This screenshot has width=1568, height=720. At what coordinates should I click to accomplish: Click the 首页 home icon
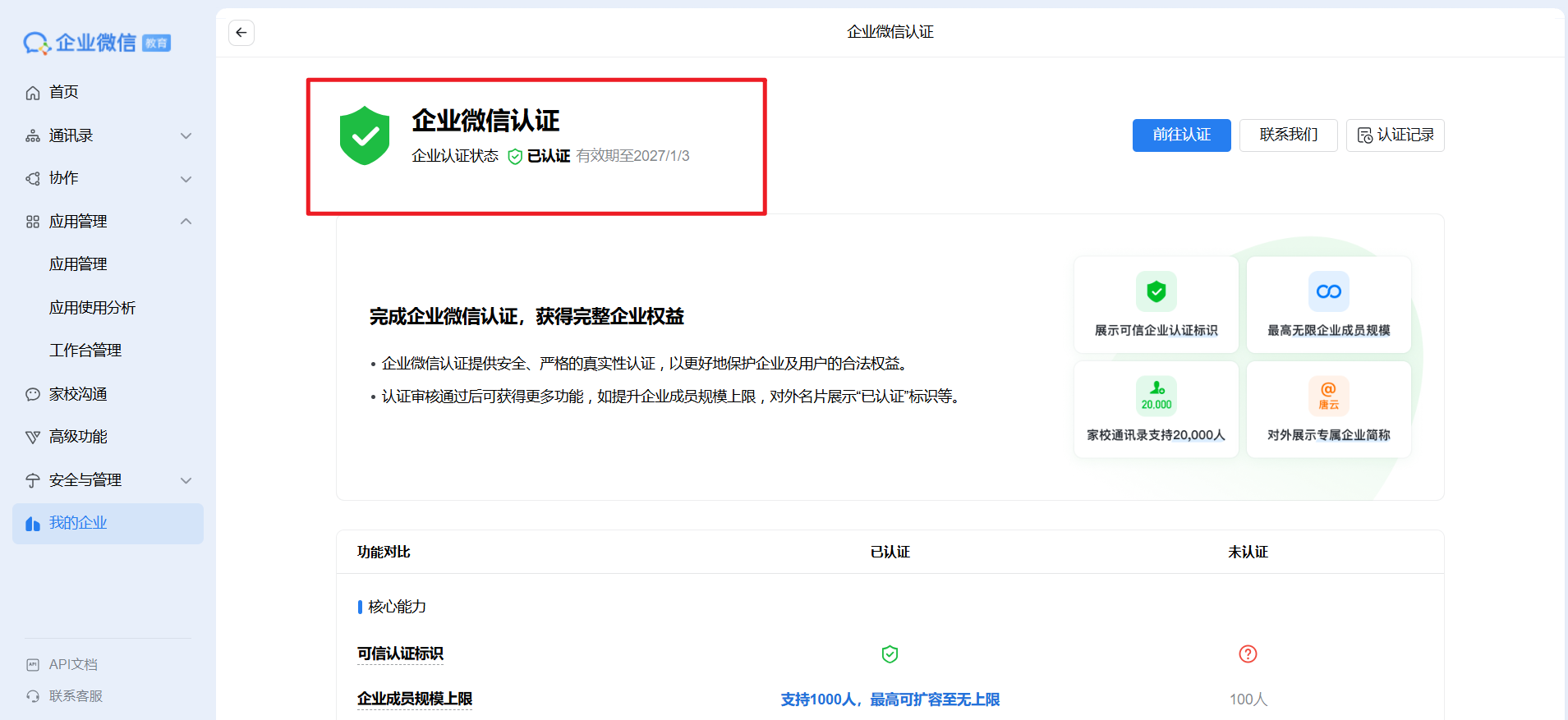click(33, 93)
